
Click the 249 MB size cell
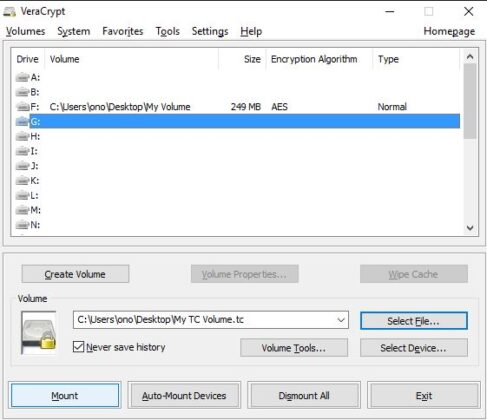click(x=246, y=107)
